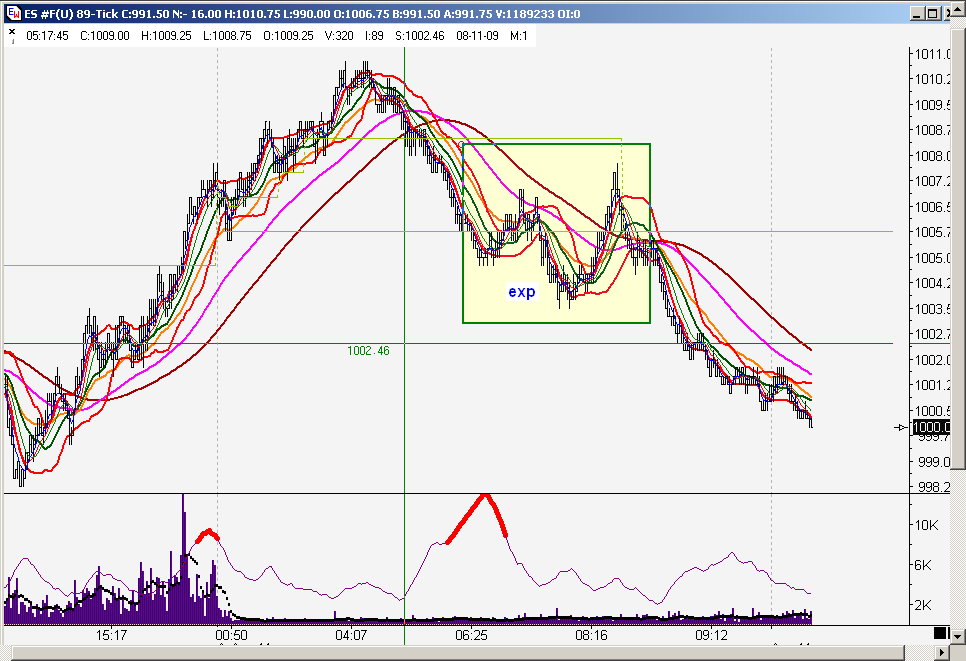The height and width of the screenshot is (661, 966).
Task: Click the 999.0 price scale label
Action: point(933,462)
